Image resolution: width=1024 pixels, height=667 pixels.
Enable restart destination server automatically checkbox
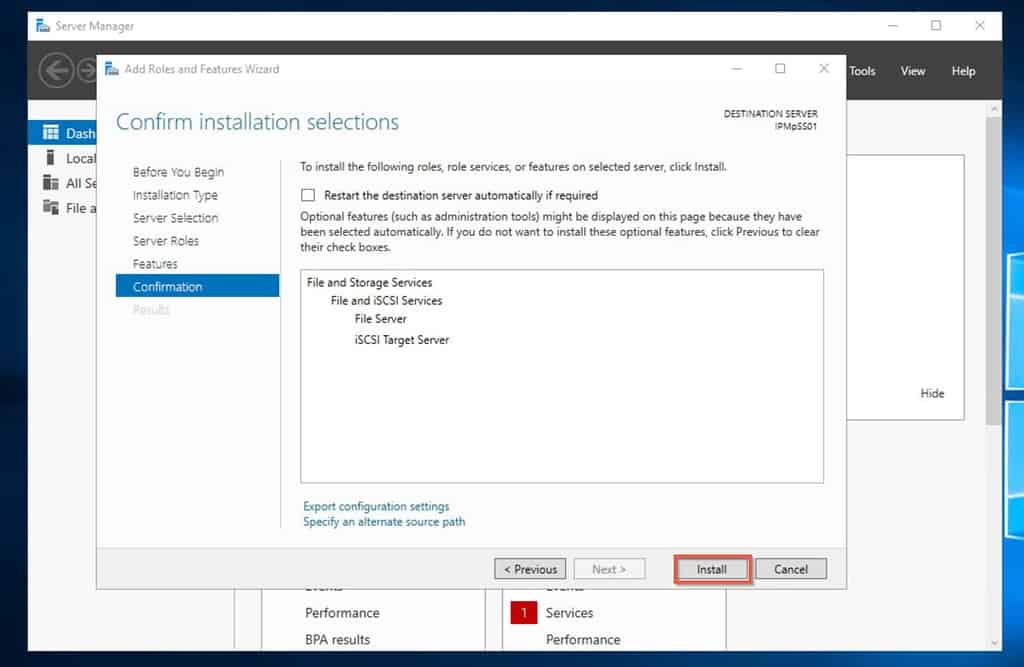[308, 195]
